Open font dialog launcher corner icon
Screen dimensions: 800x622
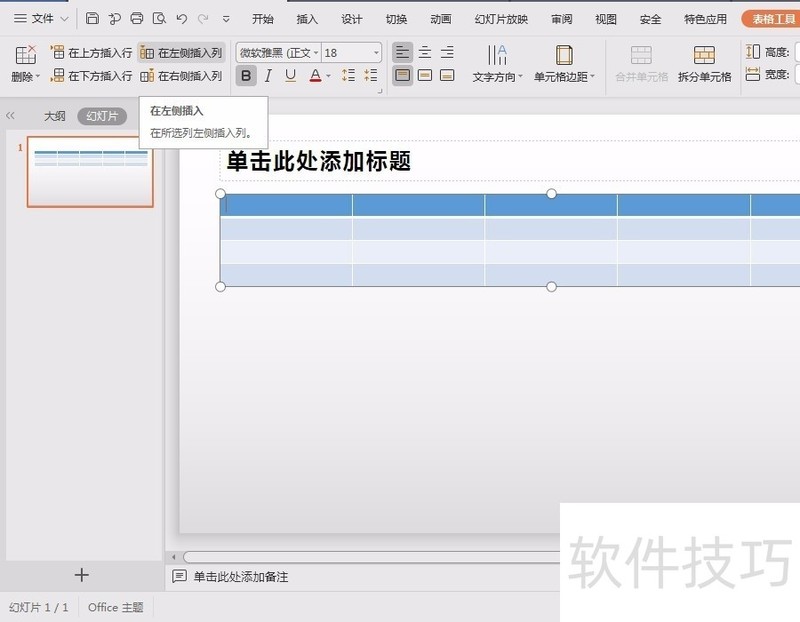coord(380,91)
